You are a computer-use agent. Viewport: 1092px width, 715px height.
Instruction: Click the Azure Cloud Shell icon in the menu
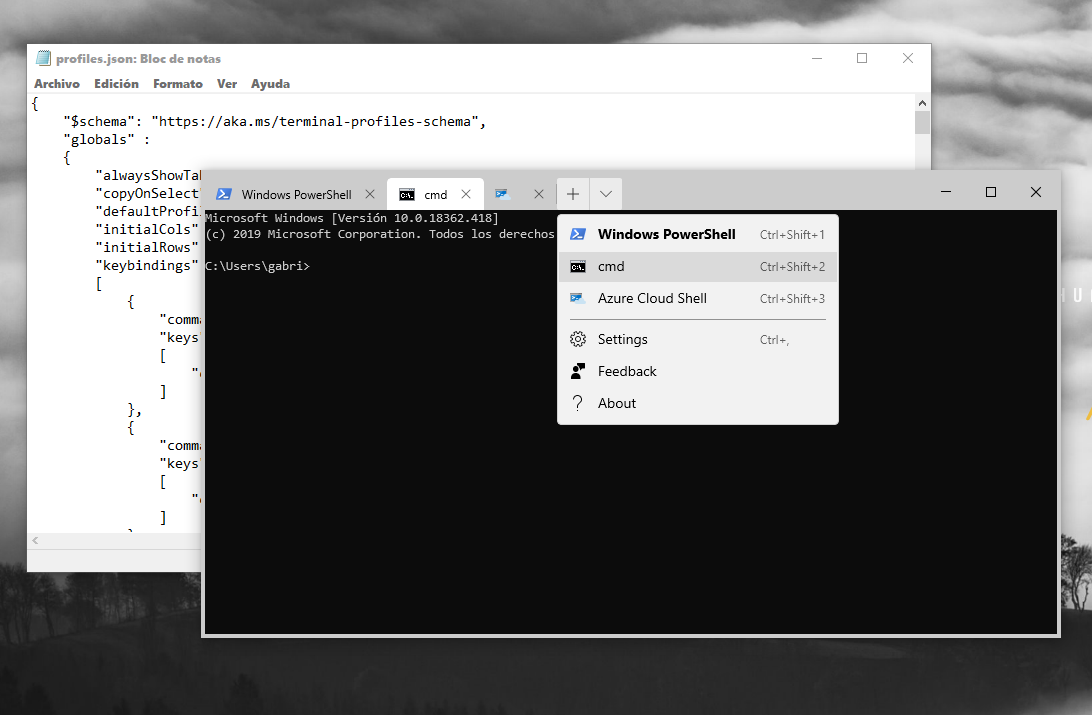click(x=577, y=298)
